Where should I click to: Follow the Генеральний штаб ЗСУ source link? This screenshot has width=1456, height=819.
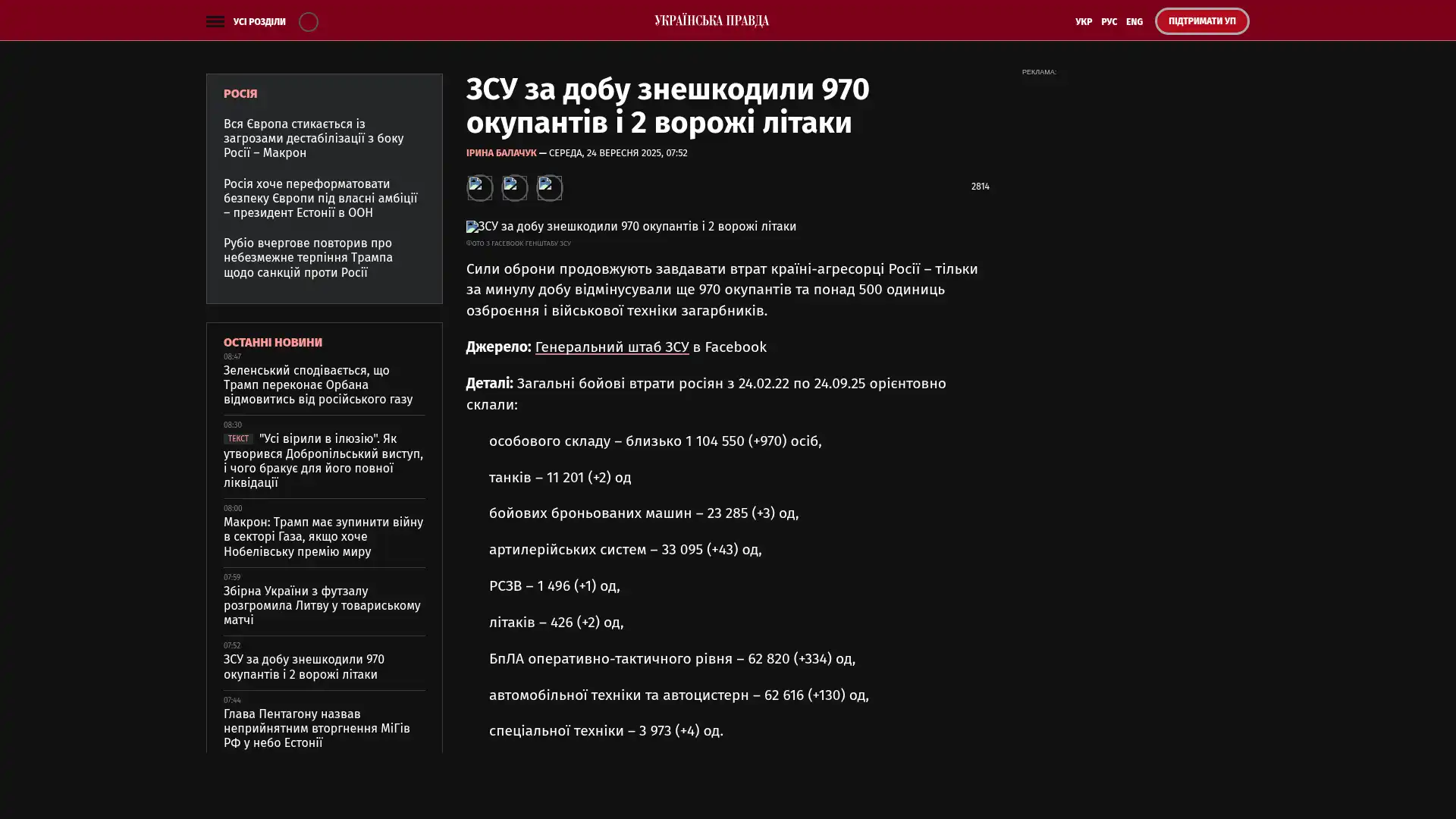[611, 347]
